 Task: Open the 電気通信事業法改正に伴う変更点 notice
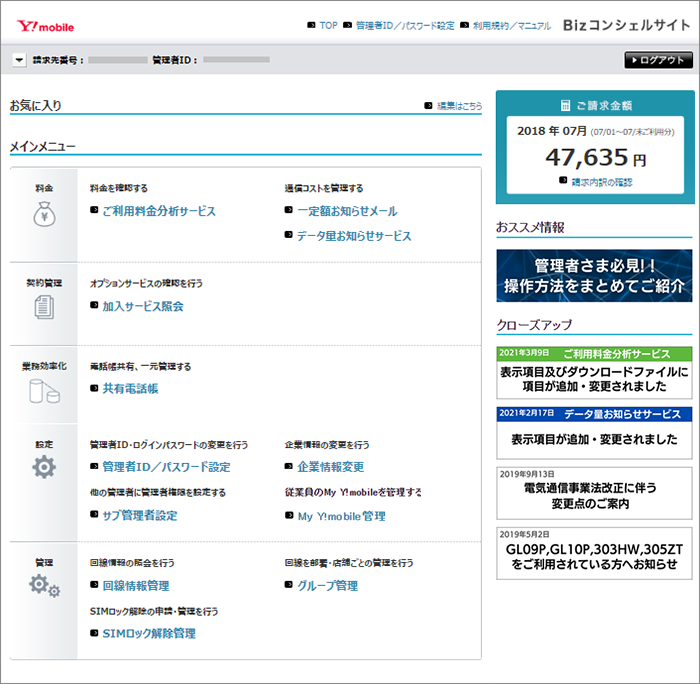594,493
